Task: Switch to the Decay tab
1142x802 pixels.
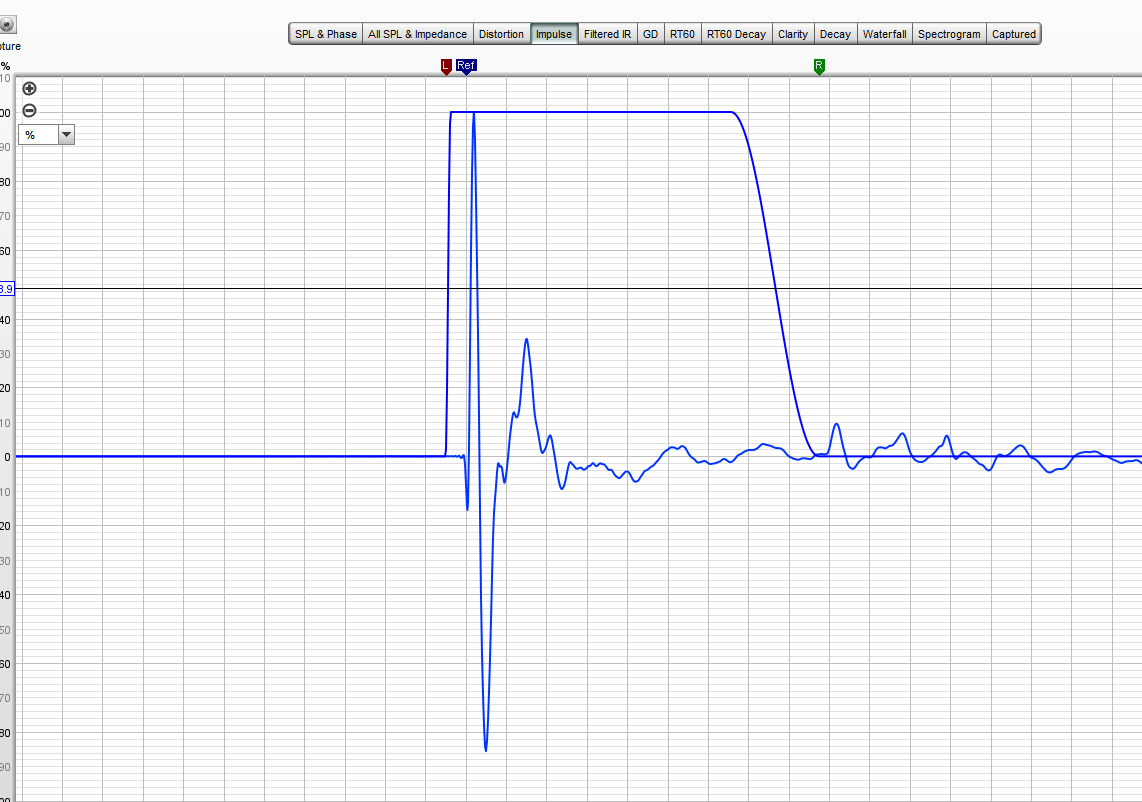Action: pyautogui.click(x=835, y=34)
